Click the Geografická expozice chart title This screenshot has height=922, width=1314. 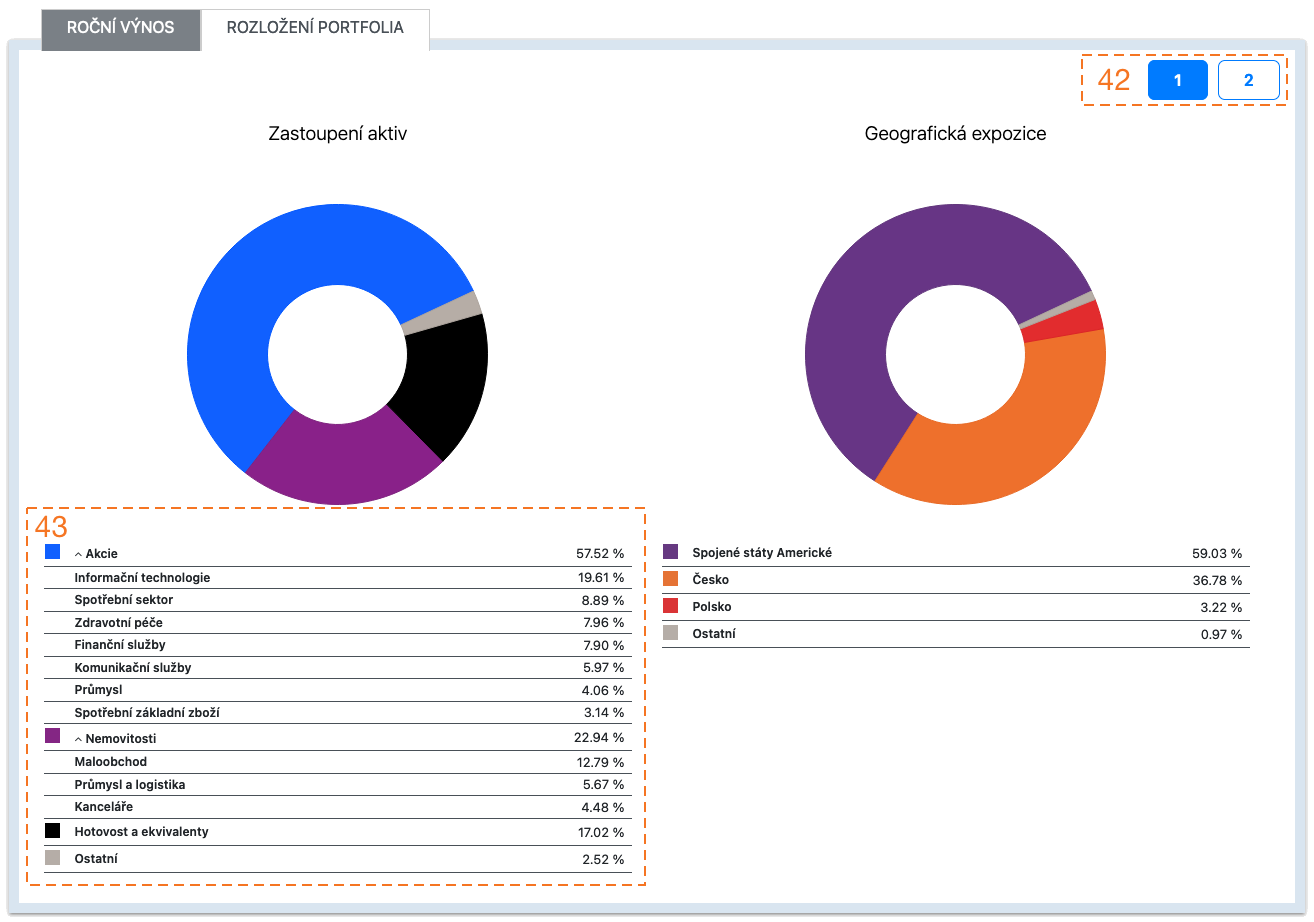click(955, 133)
